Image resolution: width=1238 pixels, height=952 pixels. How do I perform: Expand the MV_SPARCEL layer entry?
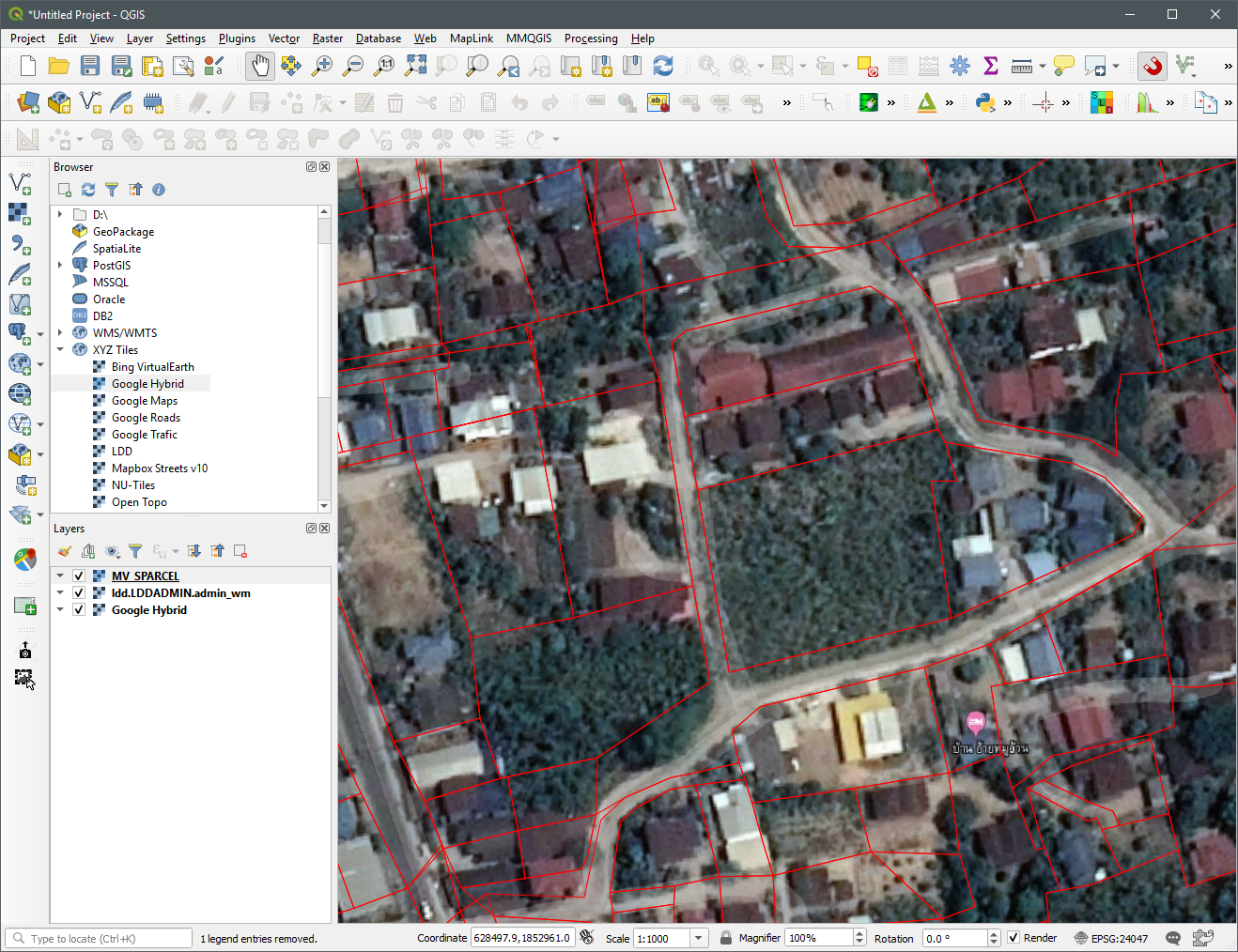click(59, 576)
